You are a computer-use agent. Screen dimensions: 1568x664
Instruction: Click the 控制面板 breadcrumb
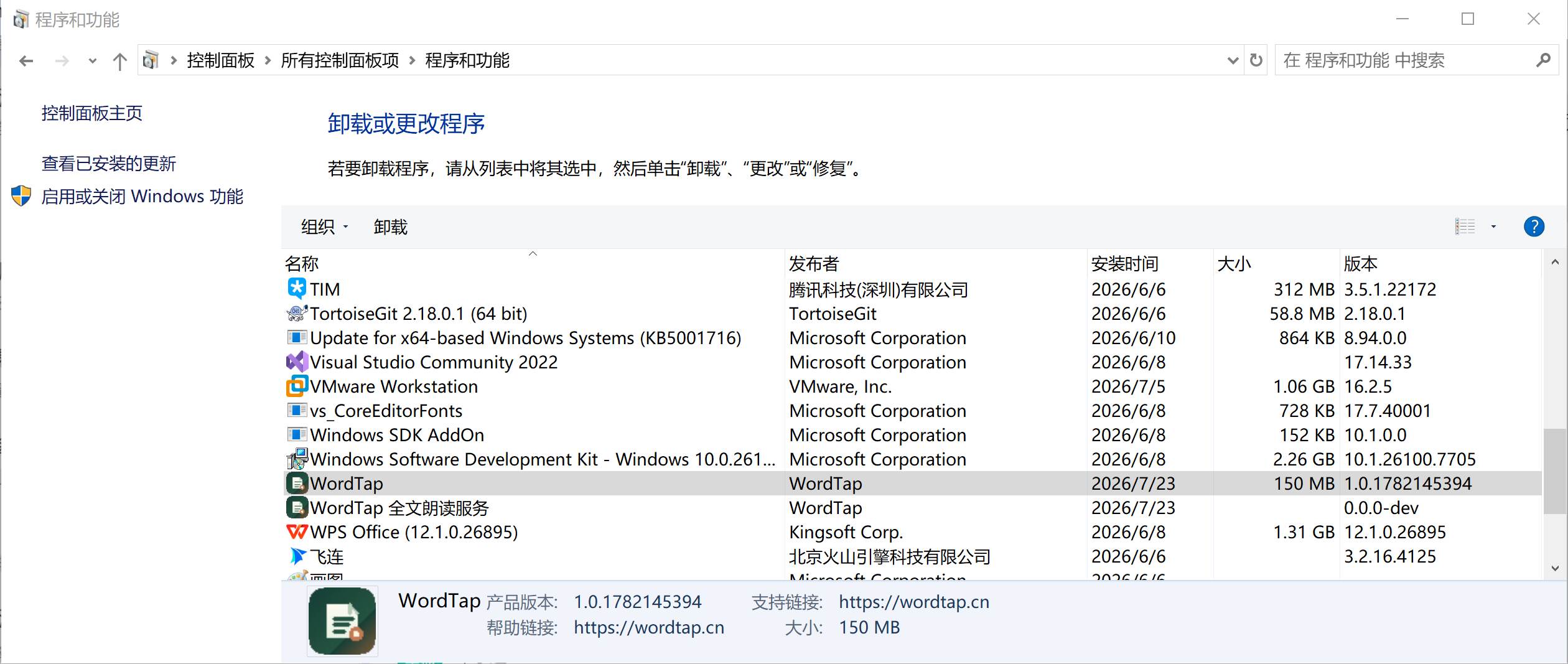pos(221,60)
